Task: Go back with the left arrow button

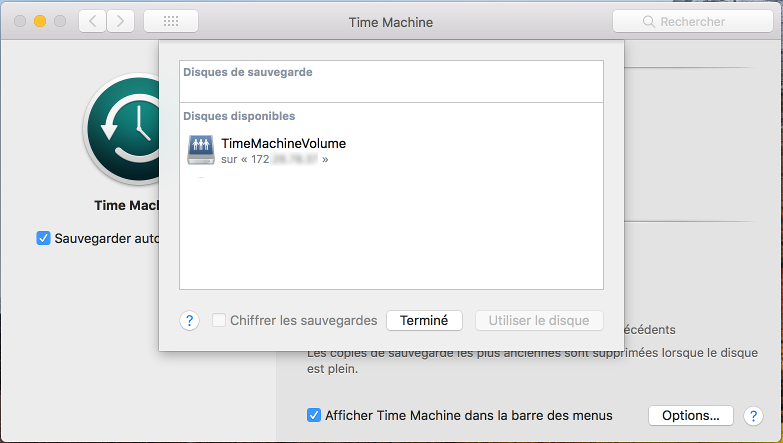Action: [x=92, y=21]
